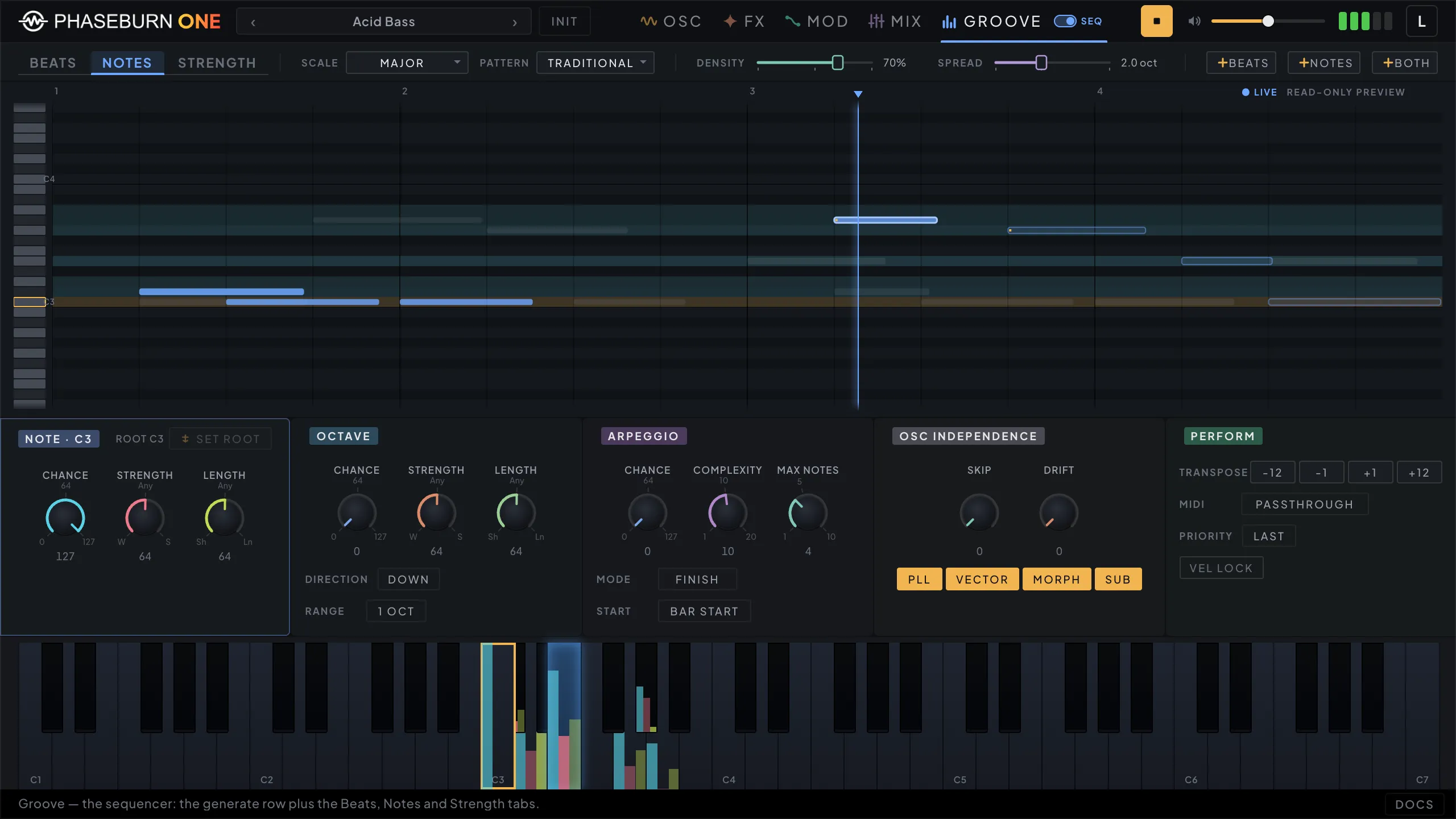Switch to the OSC tab
The width and height of the screenshot is (1456, 819).
671,22
